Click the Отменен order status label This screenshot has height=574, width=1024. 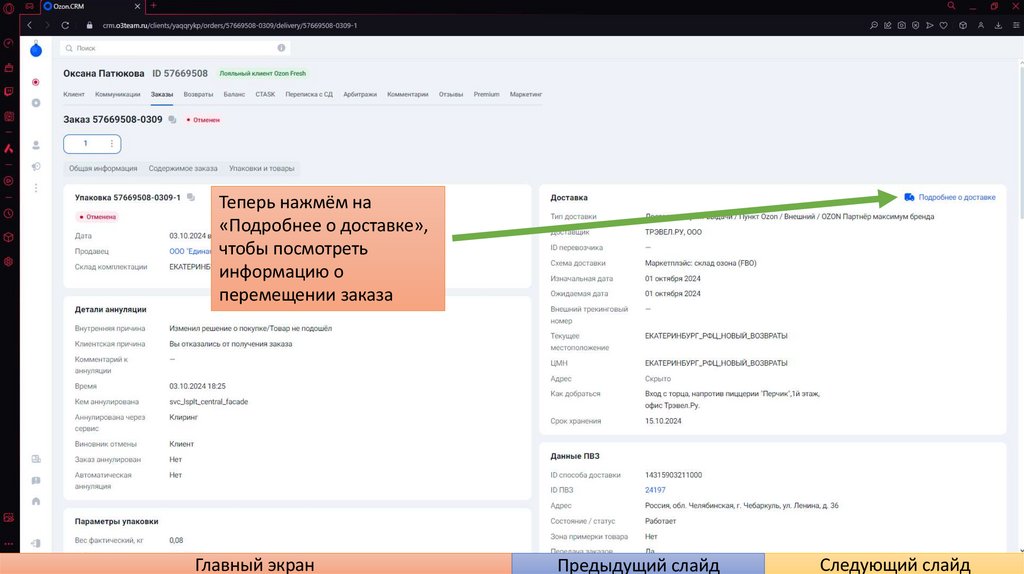203,120
